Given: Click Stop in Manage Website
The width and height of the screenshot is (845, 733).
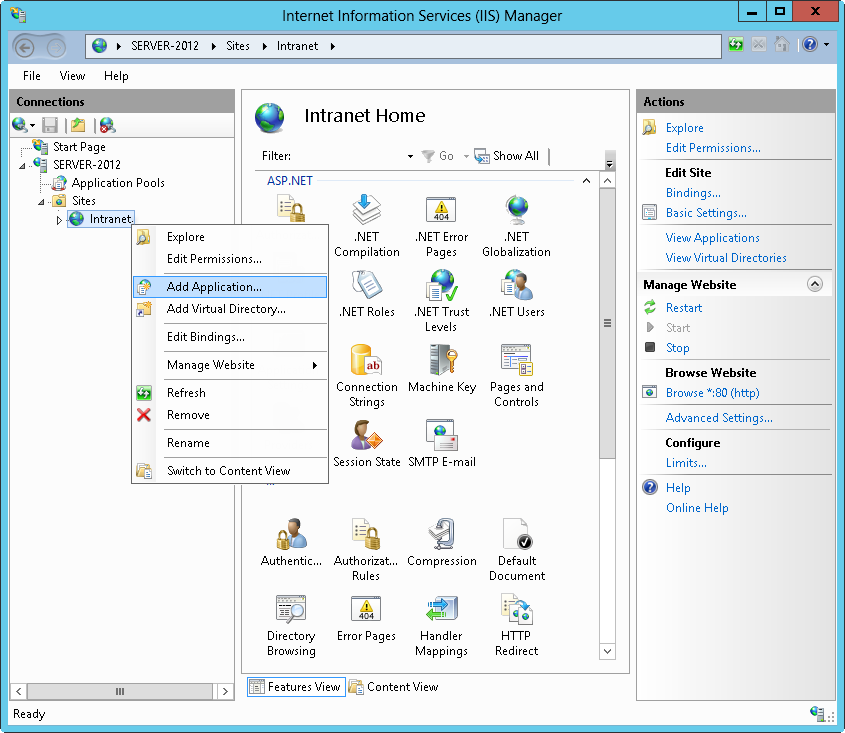Looking at the screenshot, I should 677,348.
